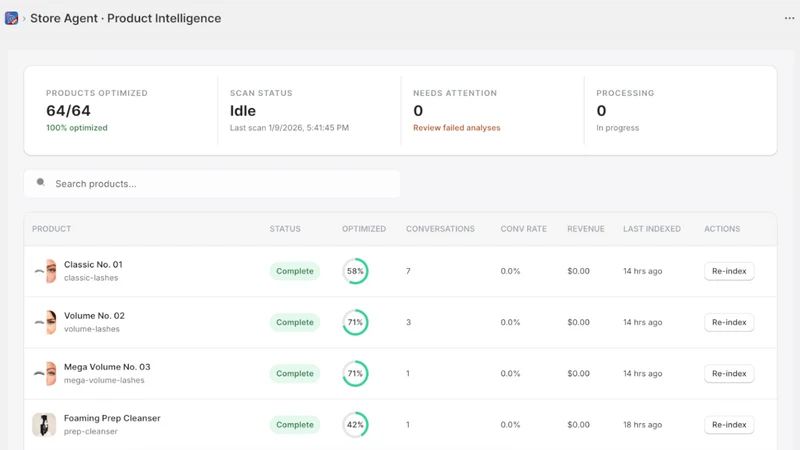
Task: Click the CONVERSATIONS column header
Action: [440, 229]
